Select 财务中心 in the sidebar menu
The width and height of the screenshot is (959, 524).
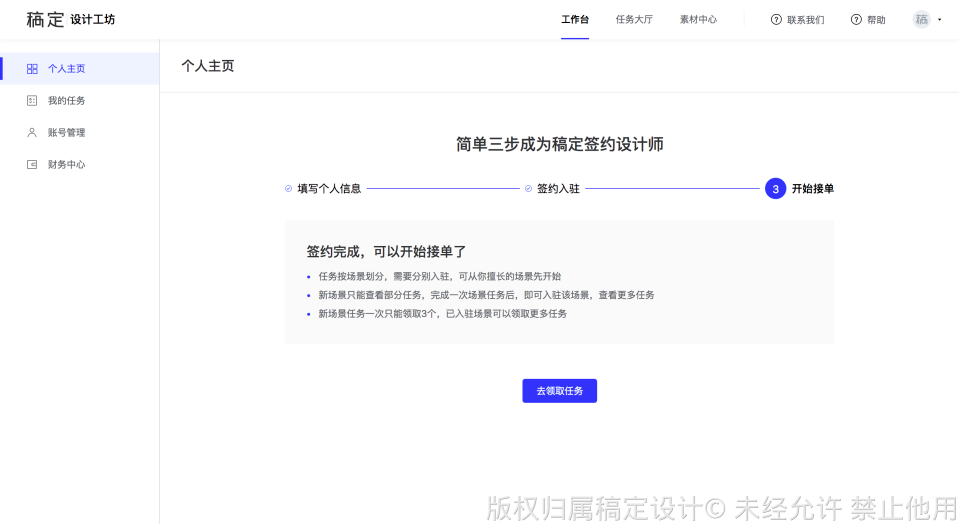point(66,164)
